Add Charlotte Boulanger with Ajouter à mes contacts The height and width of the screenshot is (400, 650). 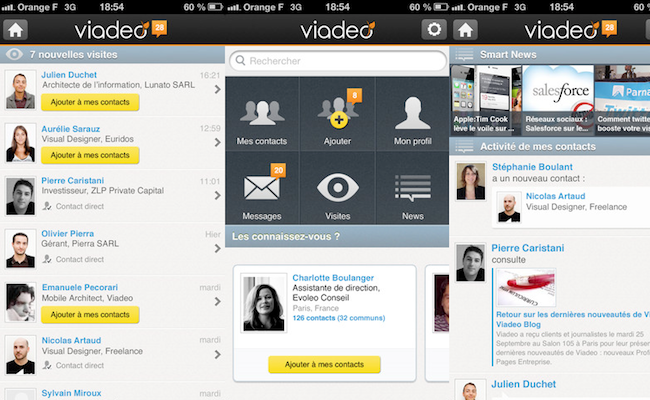click(x=324, y=364)
